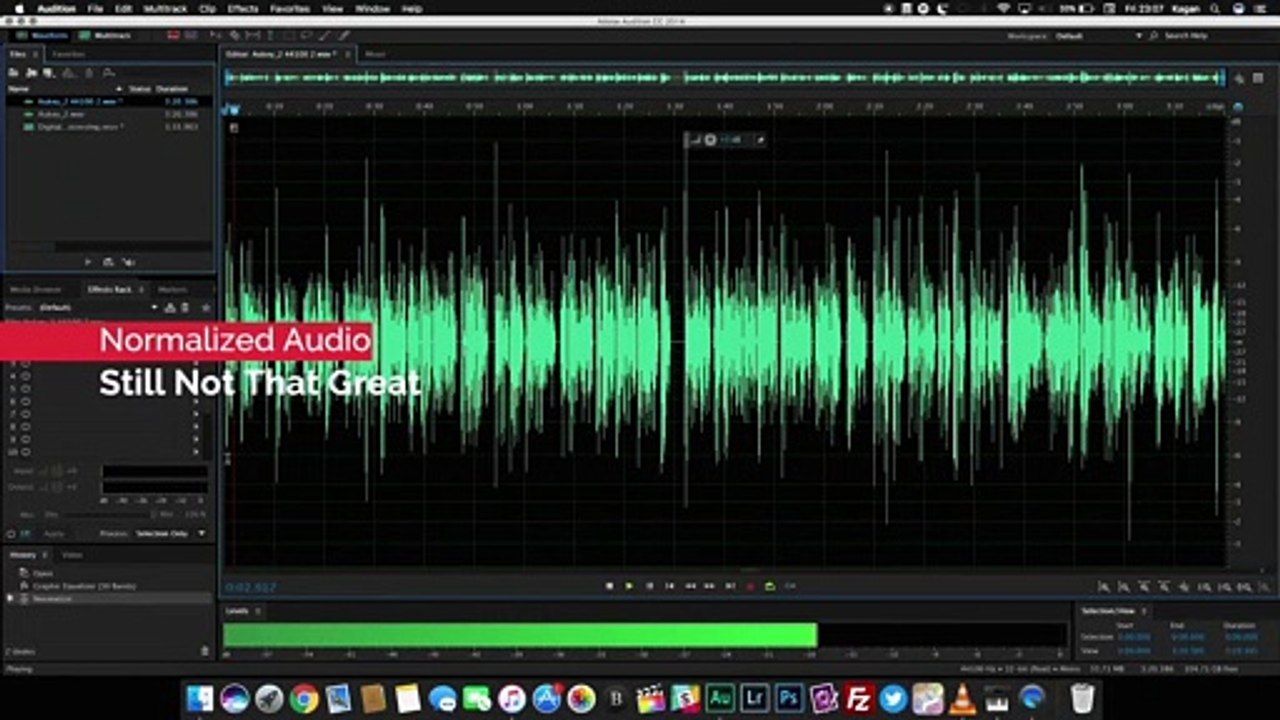
Task: Delete history with trash icon
Action: click(205, 650)
